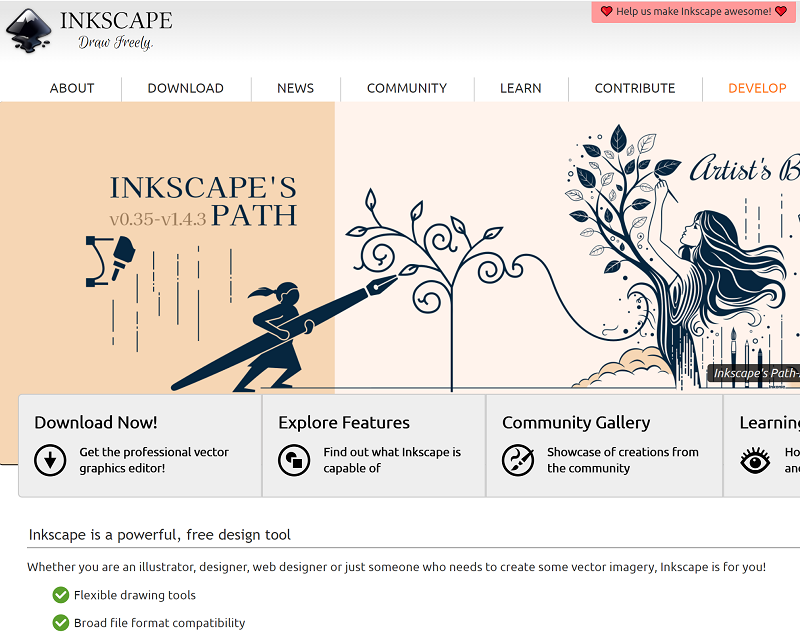Screen dimensions: 800x632
Task: Open the Inkscape's Path artwork caption
Action: (755, 370)
